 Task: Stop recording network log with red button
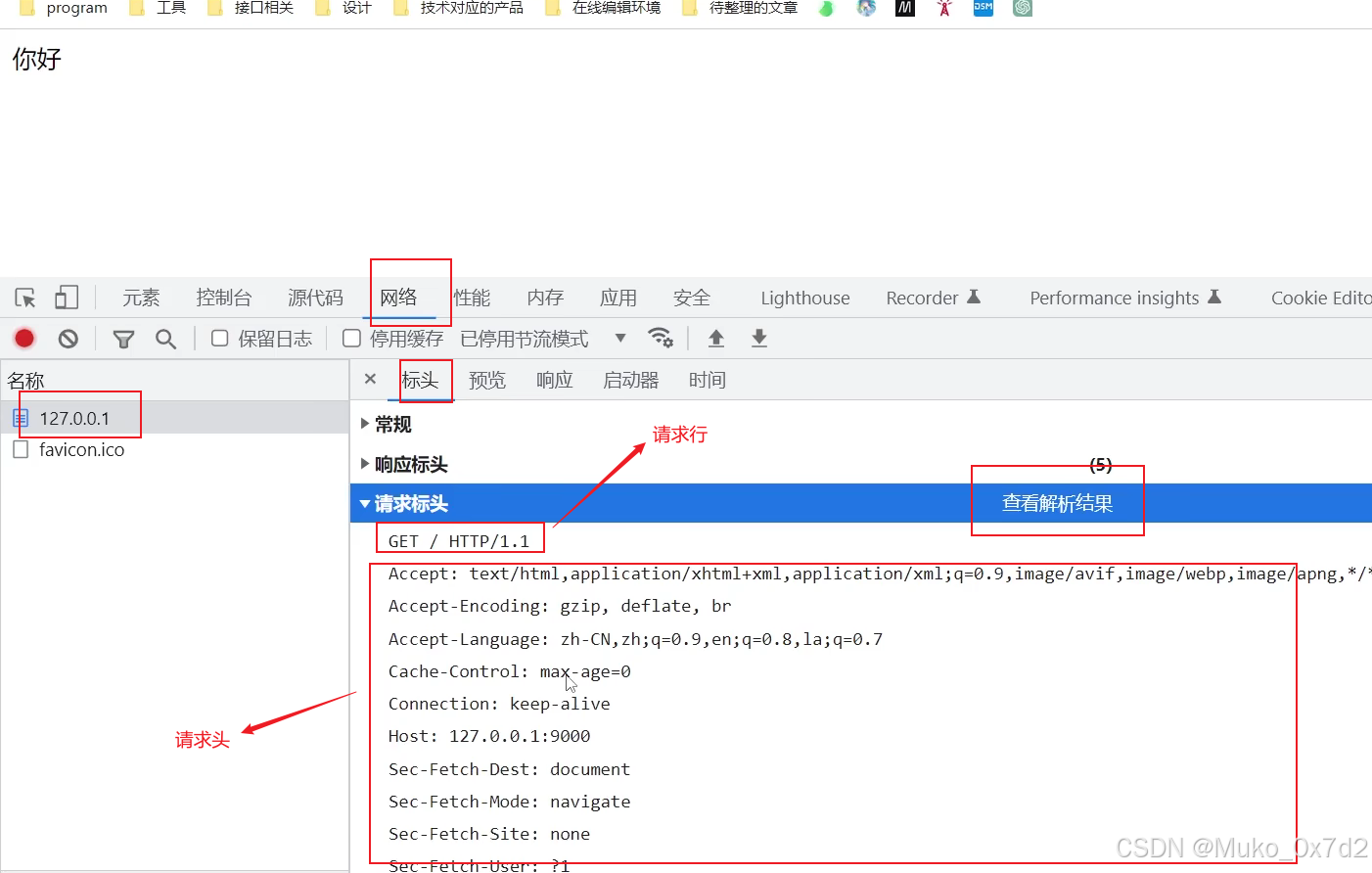24,339
